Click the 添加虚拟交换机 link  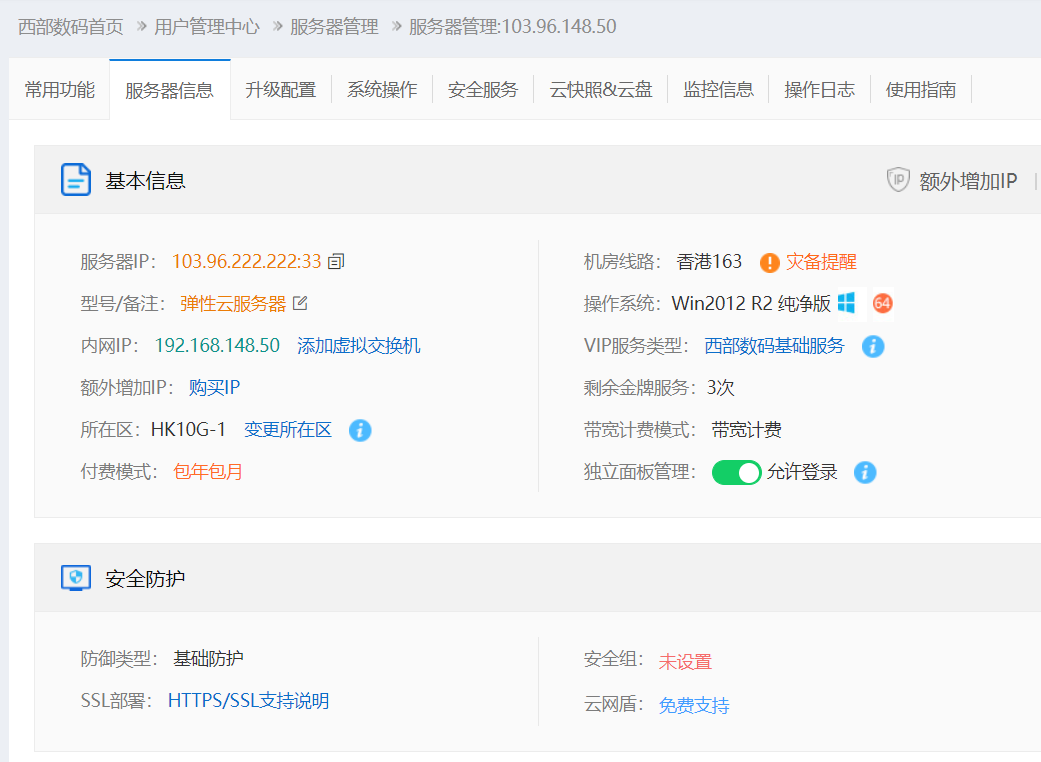coord(358,346)
